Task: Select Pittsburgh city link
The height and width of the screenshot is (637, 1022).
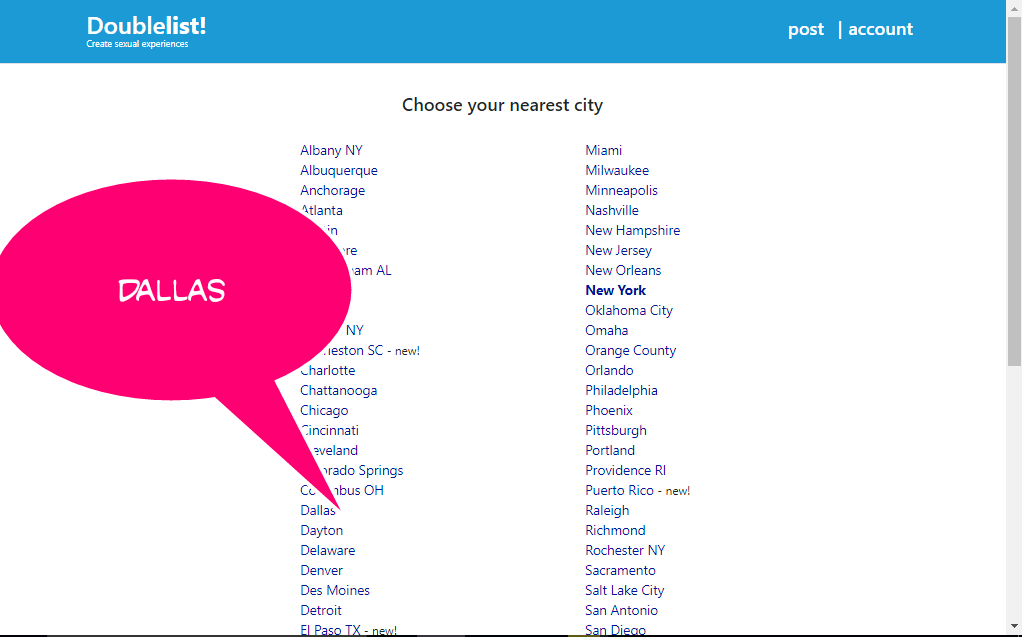Action: point(616,430)
